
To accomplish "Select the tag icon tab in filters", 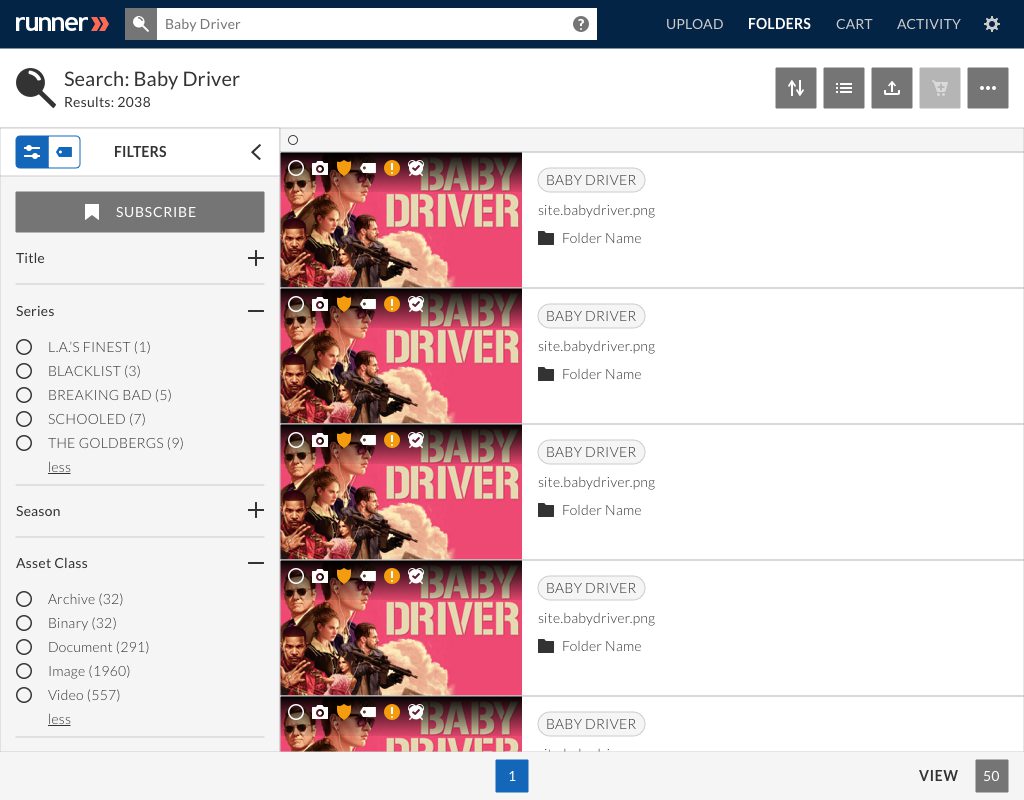I will click(65, 152).
